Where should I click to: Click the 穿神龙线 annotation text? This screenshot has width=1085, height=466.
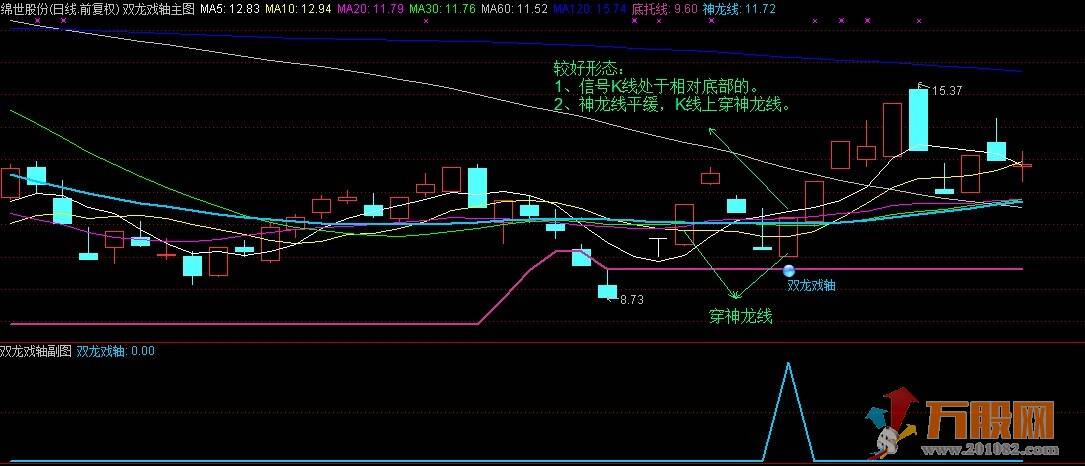740,317
